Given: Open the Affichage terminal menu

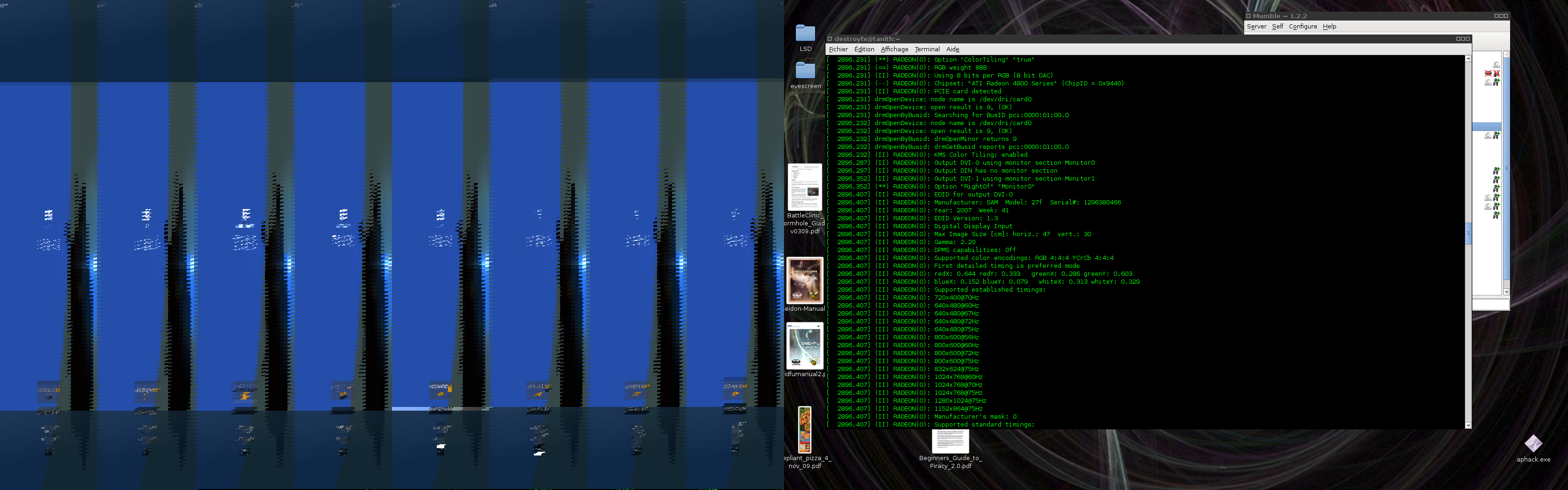Looking at the screenshot, I should coord(894,49).
